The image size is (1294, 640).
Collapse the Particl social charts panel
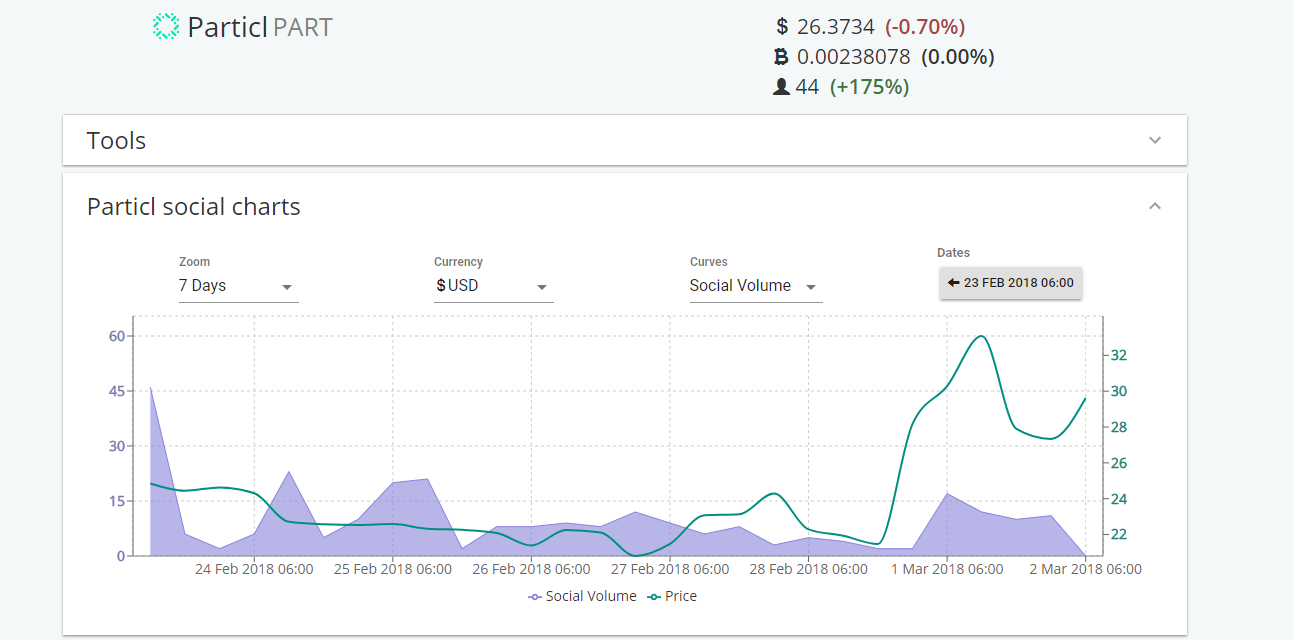coord(1155,206)
